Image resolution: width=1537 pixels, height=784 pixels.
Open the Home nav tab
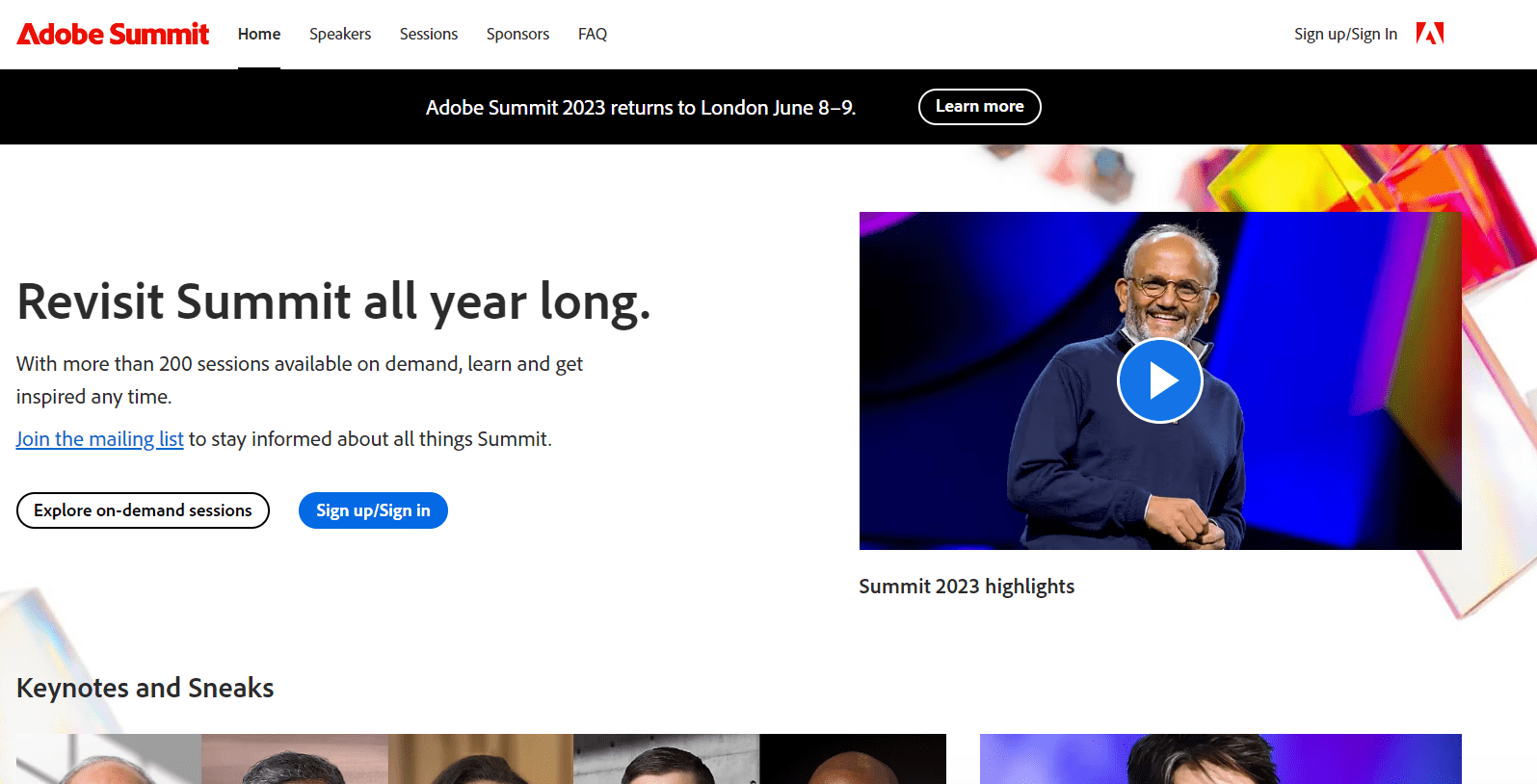pyautogui.click(x=259, y=34)
